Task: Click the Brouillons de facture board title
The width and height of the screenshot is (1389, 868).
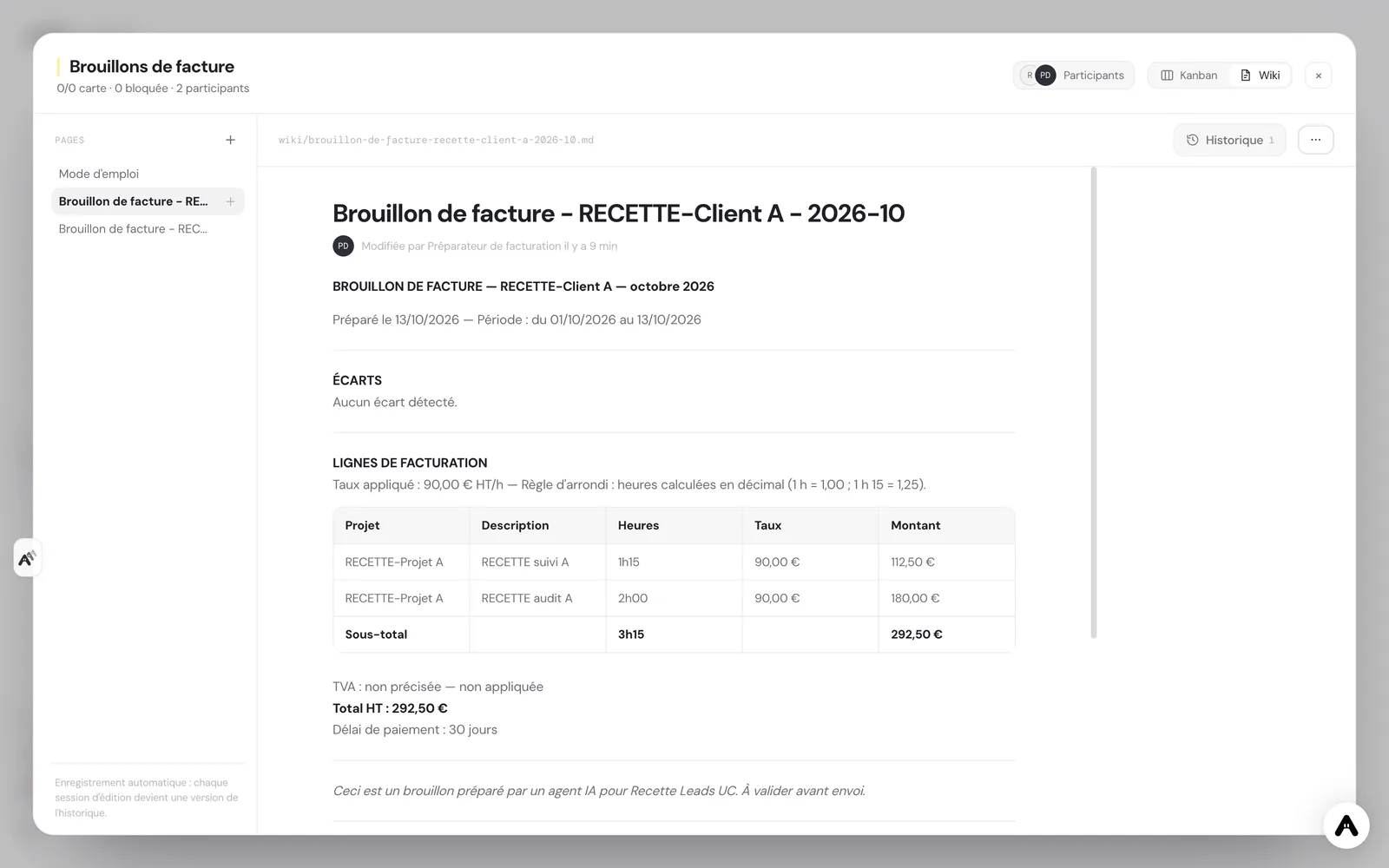Action: [x=152, y=67]
